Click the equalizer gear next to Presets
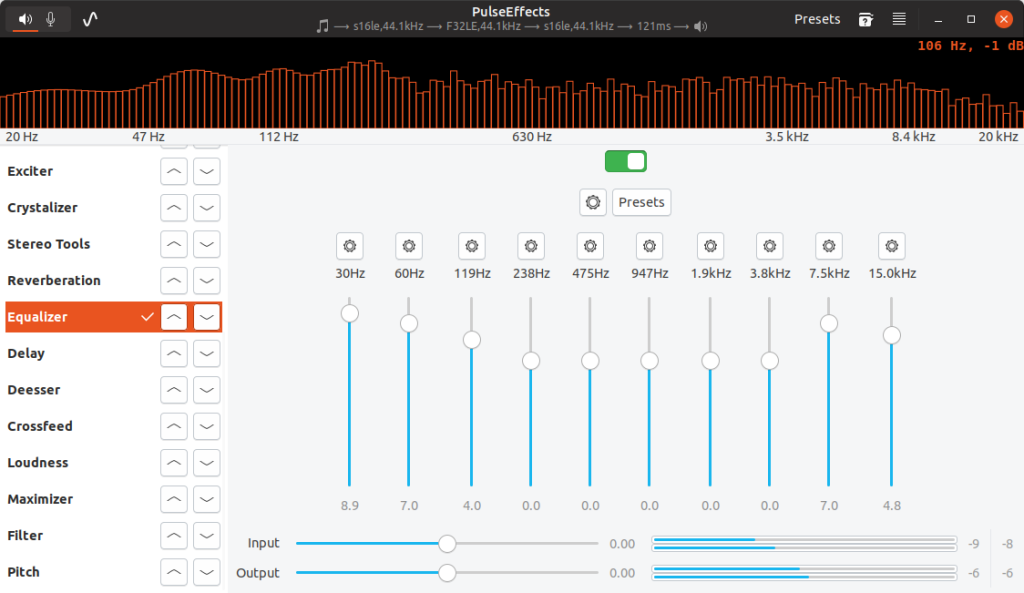This screenshot has height=593, width=1024. click(593, 202)
